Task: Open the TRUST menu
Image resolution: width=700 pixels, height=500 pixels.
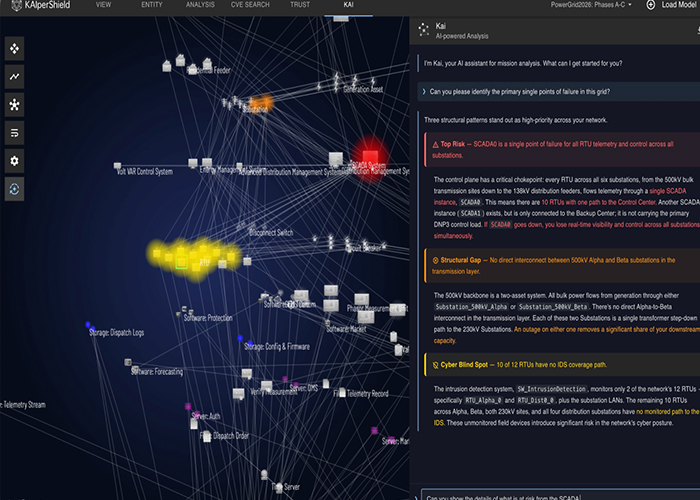Action: tap(300, 5)
